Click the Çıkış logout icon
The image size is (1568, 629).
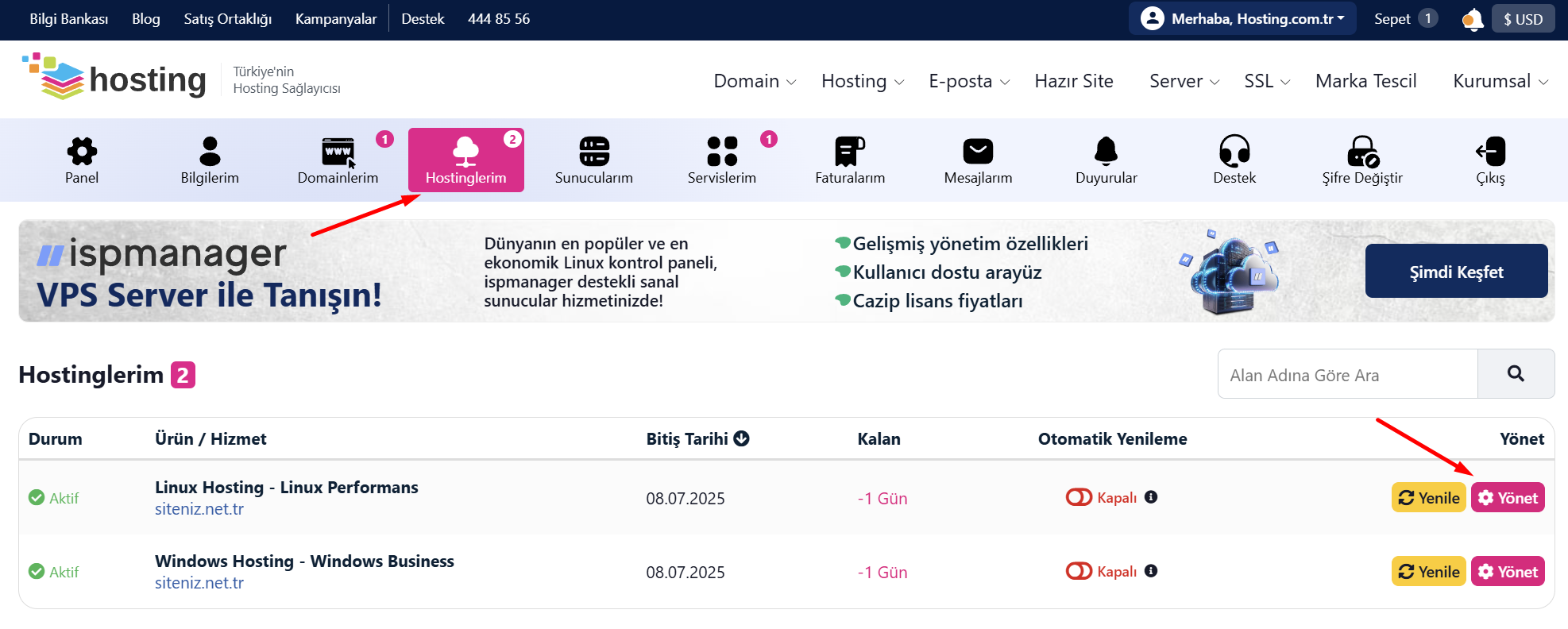(1490, 151)
